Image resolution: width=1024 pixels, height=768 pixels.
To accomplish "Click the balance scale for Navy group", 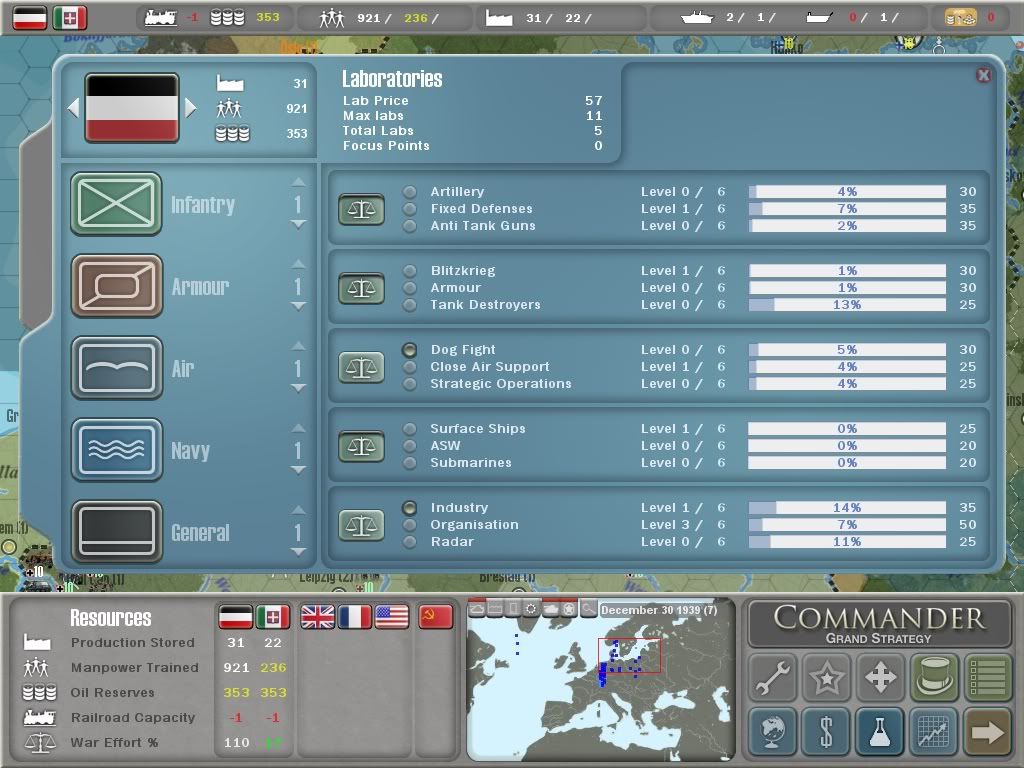I will coord(361,446).
